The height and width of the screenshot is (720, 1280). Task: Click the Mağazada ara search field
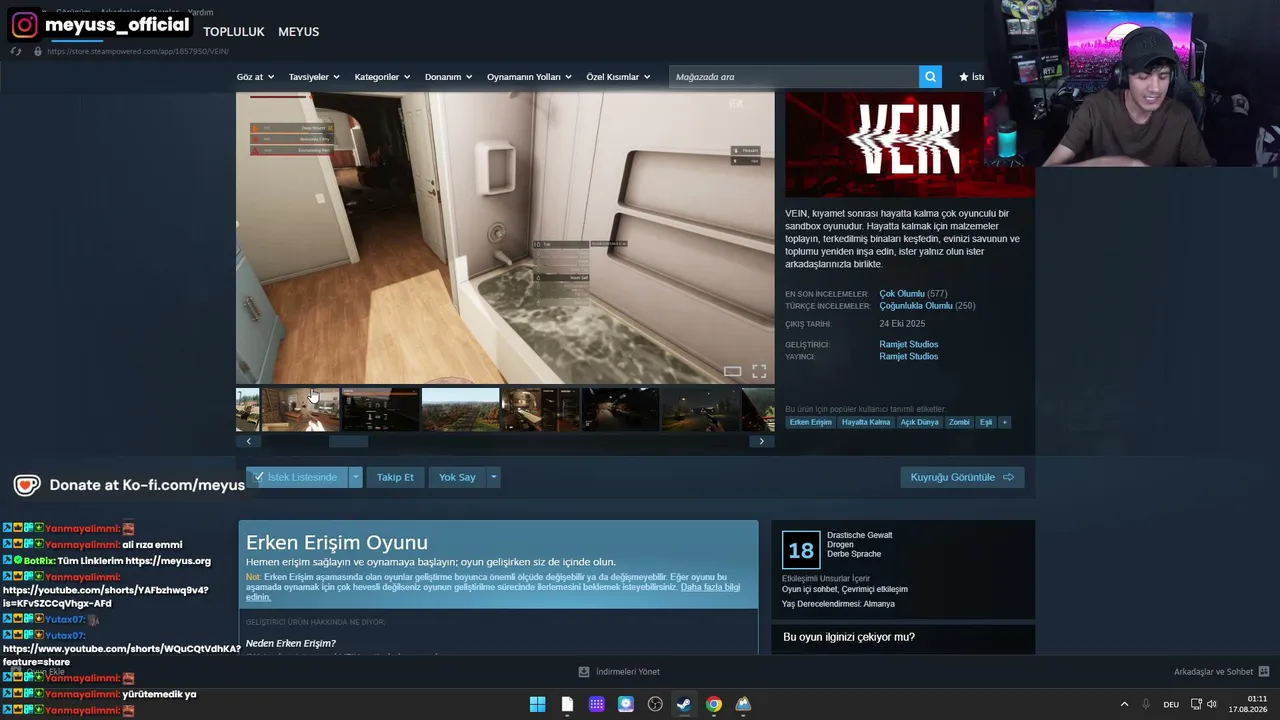[794, 77]
